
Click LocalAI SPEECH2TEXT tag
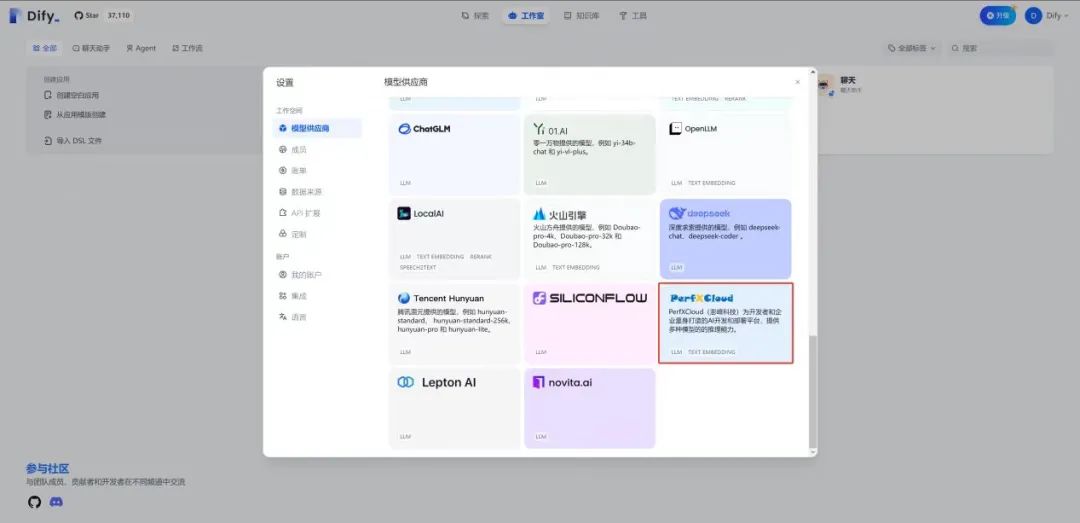click(417, 267)
